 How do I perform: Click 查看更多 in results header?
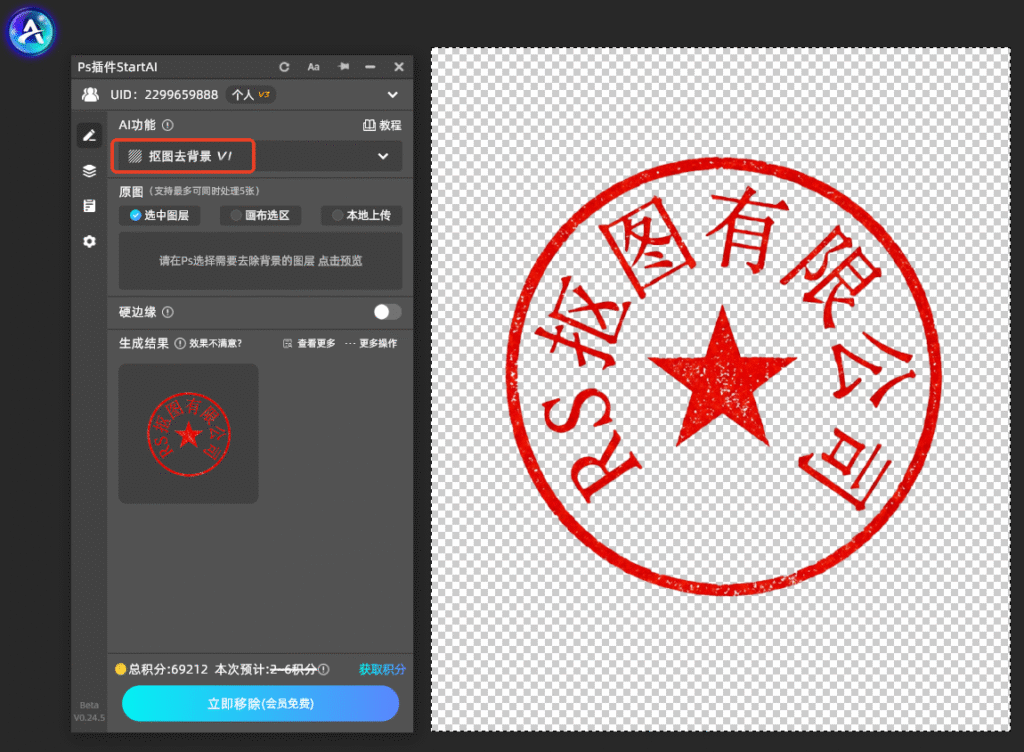[x=310, y=343]
